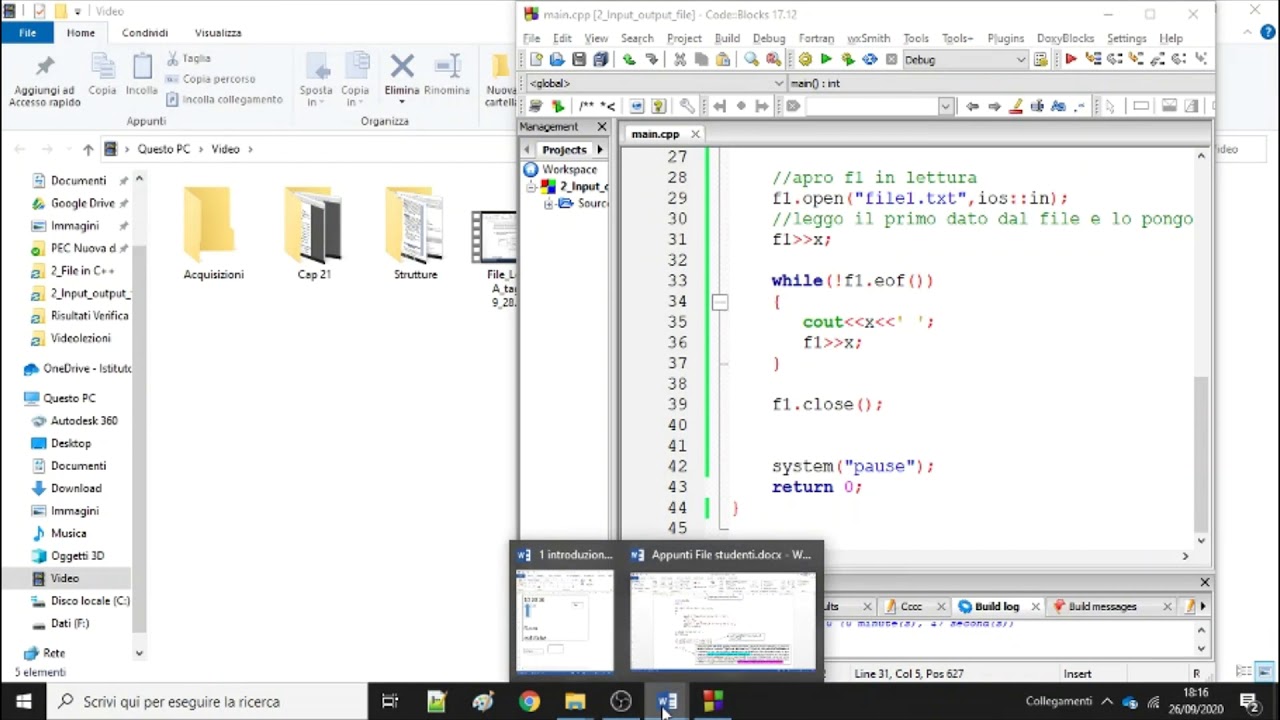1280x720 pixels.
Task: Expand the Sposta in dropdown in Explorer
Action: (x=316, y=78)
